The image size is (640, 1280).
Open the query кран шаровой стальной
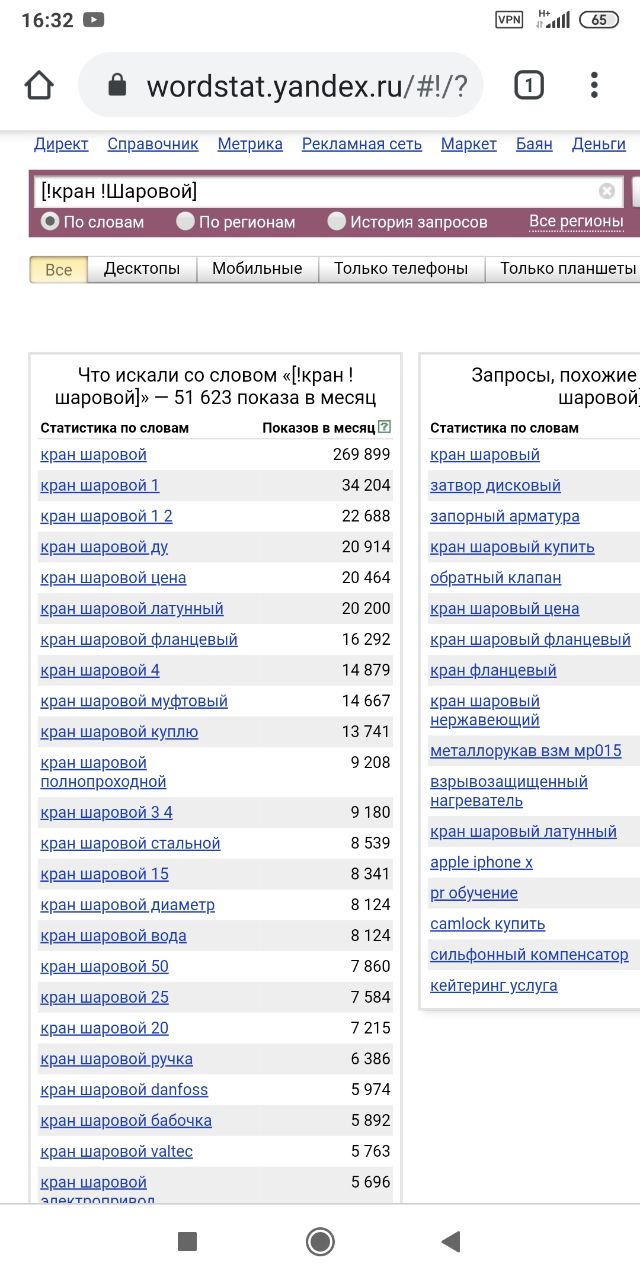pyautogui.click(x=130, y=844)
